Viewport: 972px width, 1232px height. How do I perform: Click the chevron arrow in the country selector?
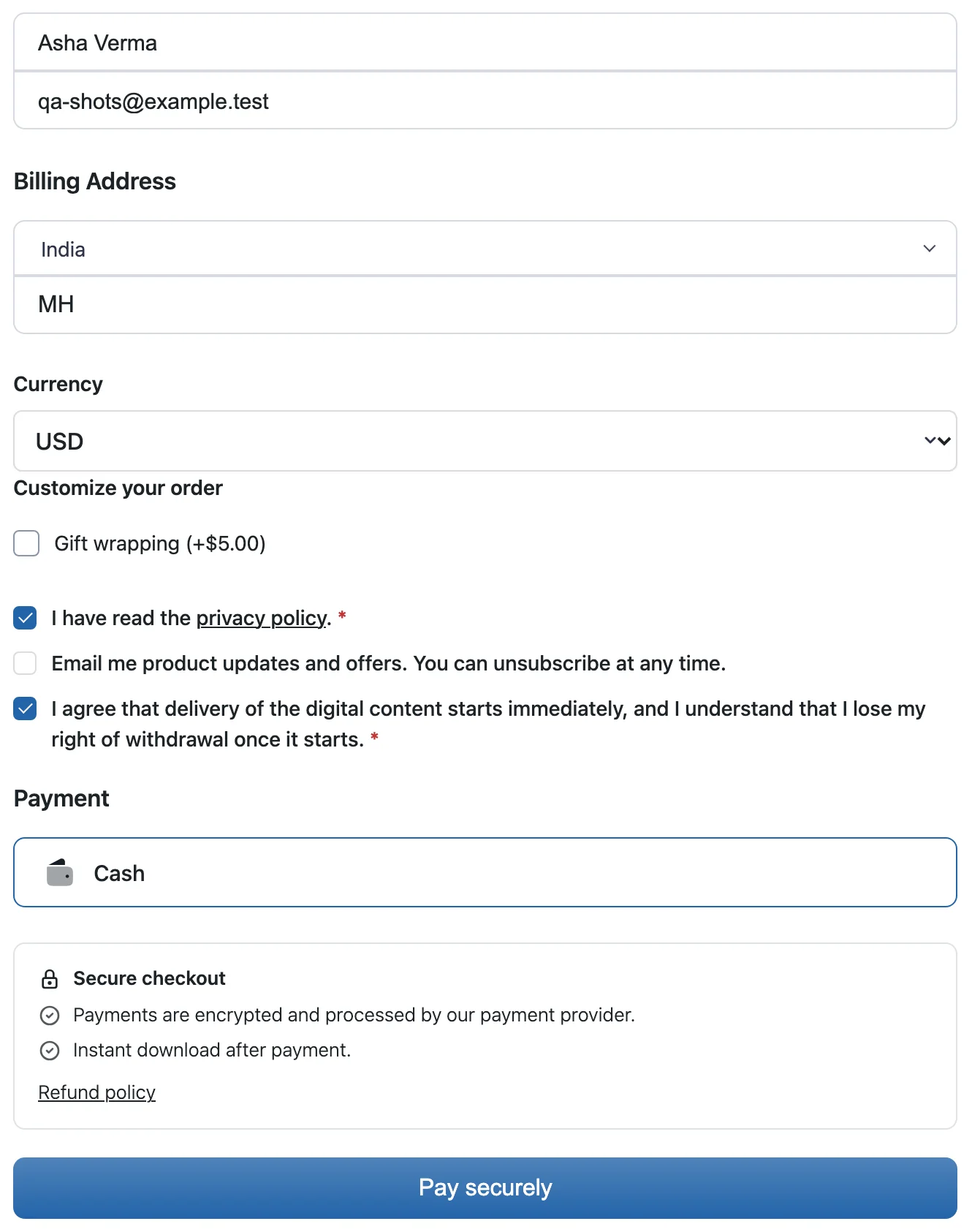tap(930, 249)
